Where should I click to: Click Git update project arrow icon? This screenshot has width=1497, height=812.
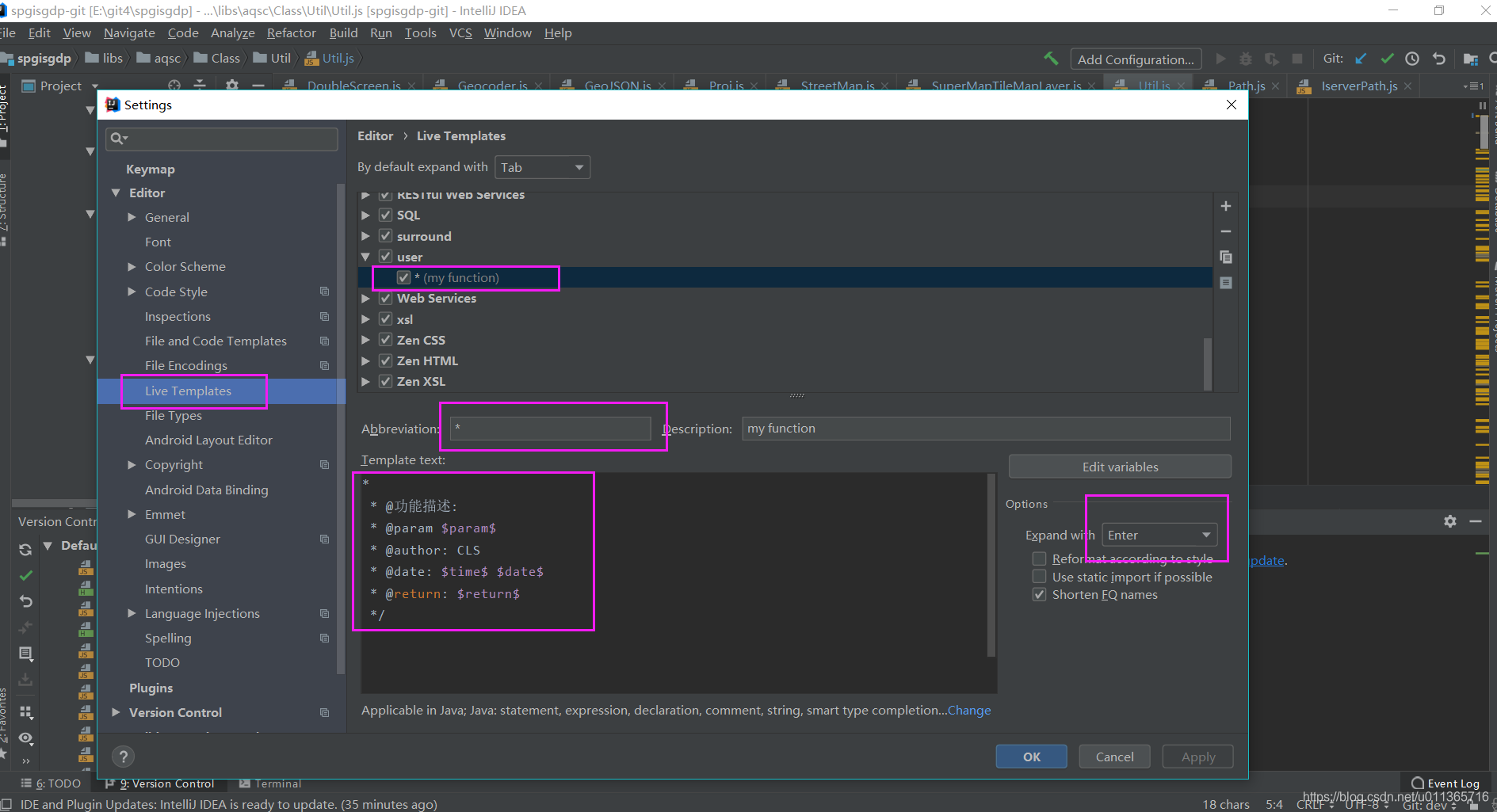click(1361, 59)
